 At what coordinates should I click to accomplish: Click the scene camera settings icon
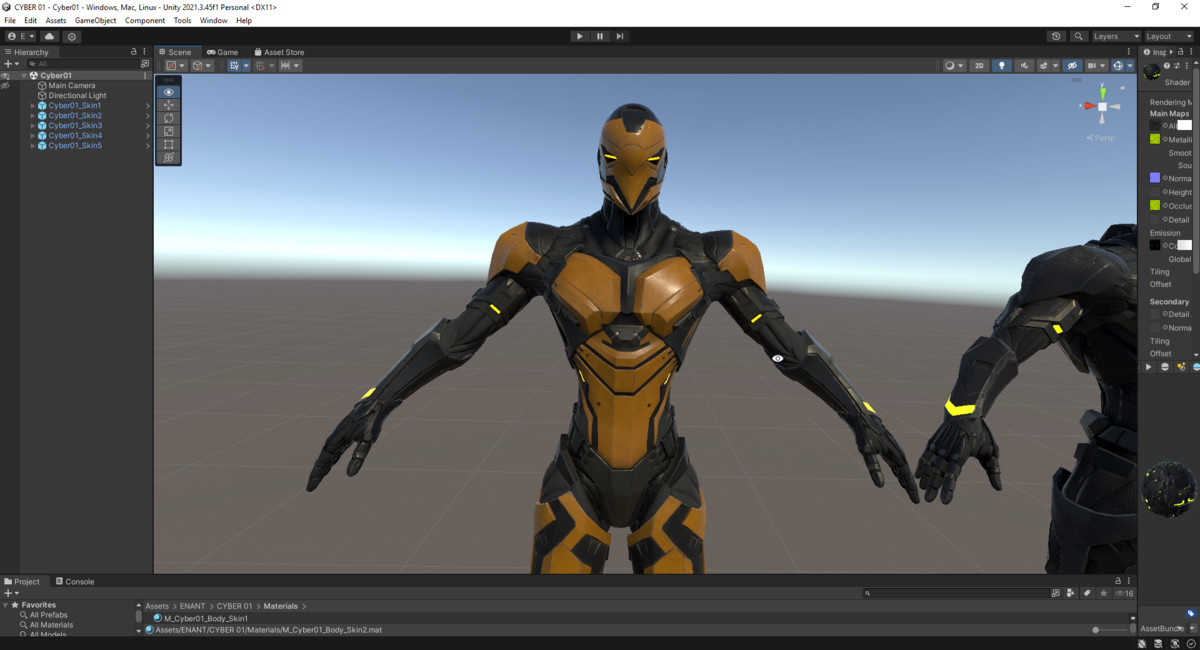tap(1093, 65)
